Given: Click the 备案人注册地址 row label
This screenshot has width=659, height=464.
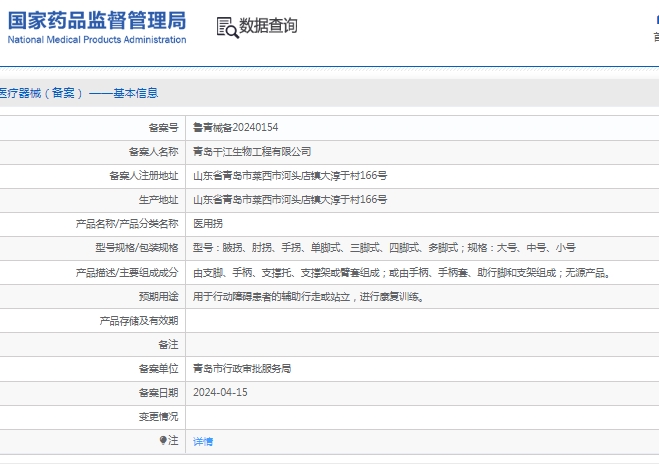Looking at the screenshot, I should coord(144,175).
